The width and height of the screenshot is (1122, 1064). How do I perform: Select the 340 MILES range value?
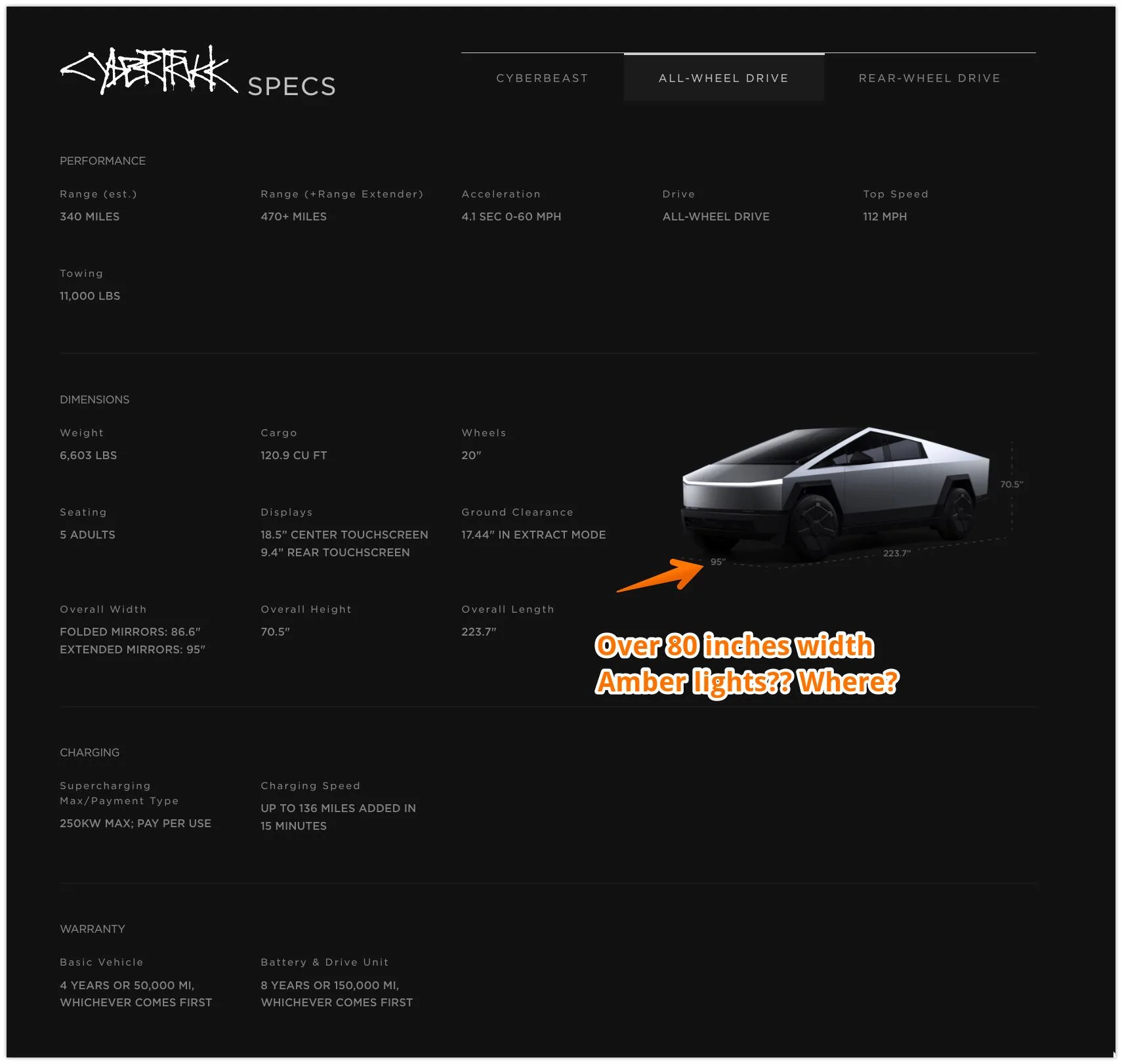pos(90,216)
